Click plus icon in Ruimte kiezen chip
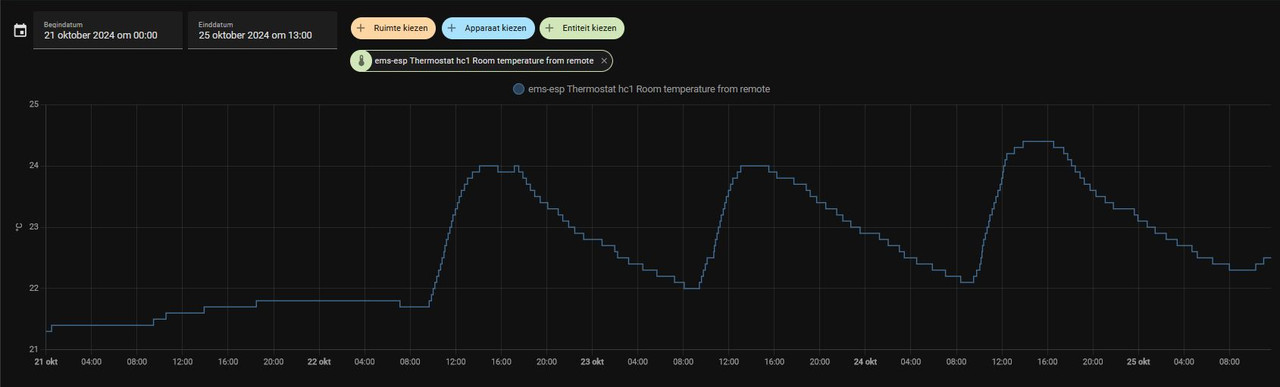 361,28
